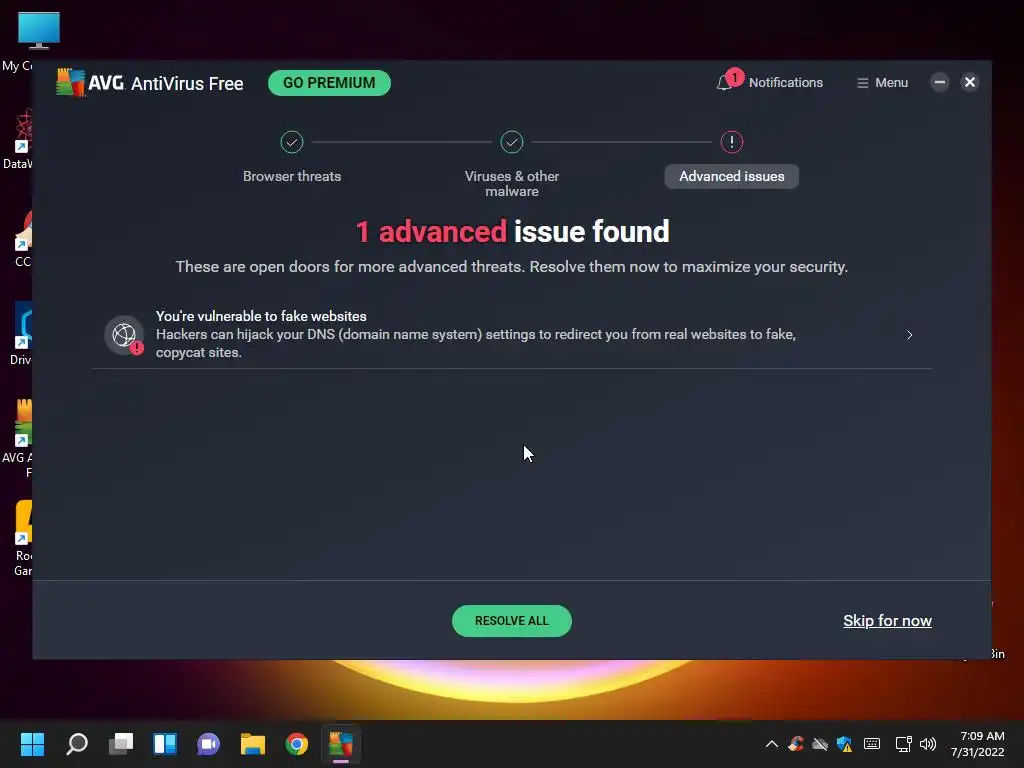Select the Browser threats step checkmark
The height and width of the screenshot is (768, 1024).
click(292, 142)
